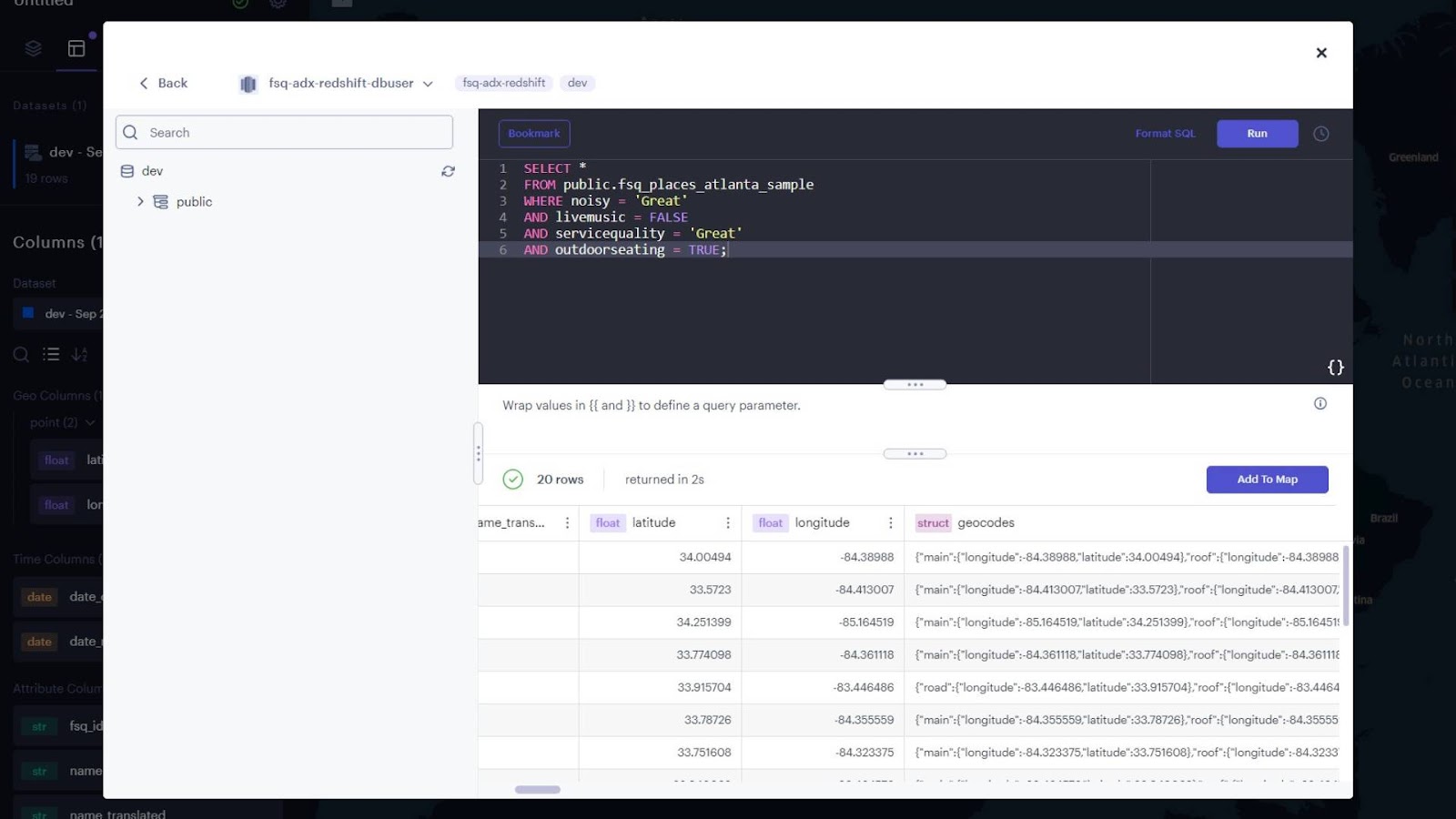This screenshot has width=1456, height=819.
Task: Select latitude cell 34.00494
Action: coord(660,557)
